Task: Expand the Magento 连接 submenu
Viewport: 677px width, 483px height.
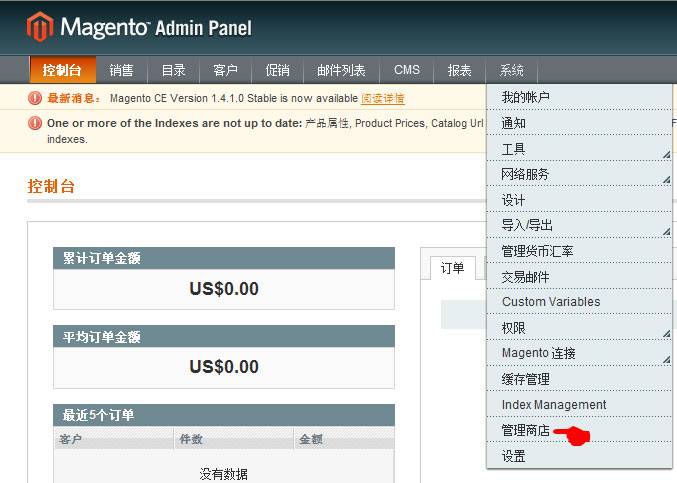Action: pos(579,353)
